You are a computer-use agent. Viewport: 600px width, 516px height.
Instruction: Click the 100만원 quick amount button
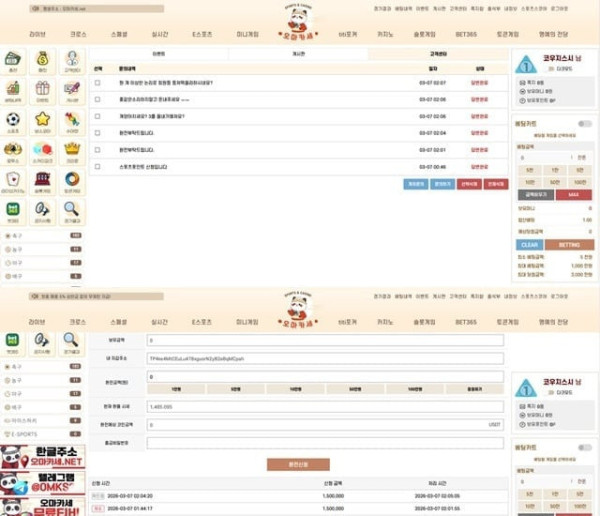click(415, 389)
